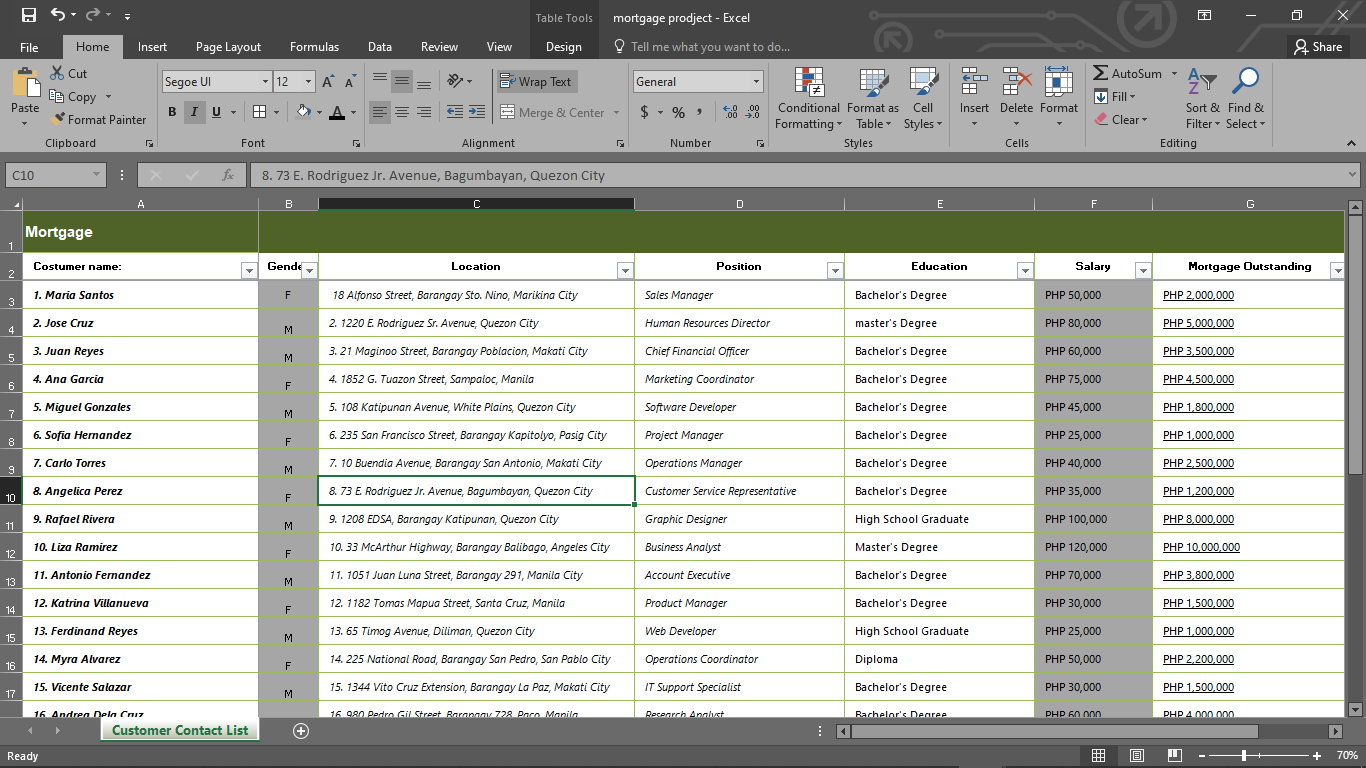Click the Share button
The image size is (1366, 768).
tap(1317, 47)
